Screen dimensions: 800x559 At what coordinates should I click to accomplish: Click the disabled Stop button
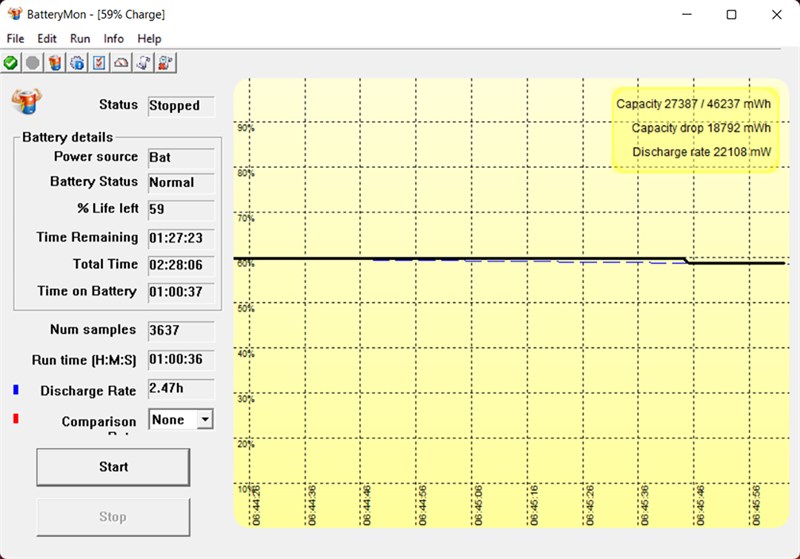(113, 517)
